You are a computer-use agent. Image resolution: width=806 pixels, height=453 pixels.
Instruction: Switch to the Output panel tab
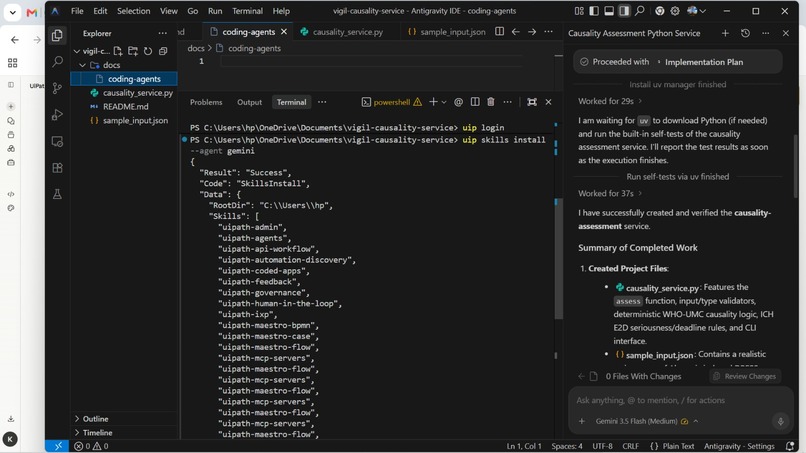pyautogui.click(x=249, y=102)
